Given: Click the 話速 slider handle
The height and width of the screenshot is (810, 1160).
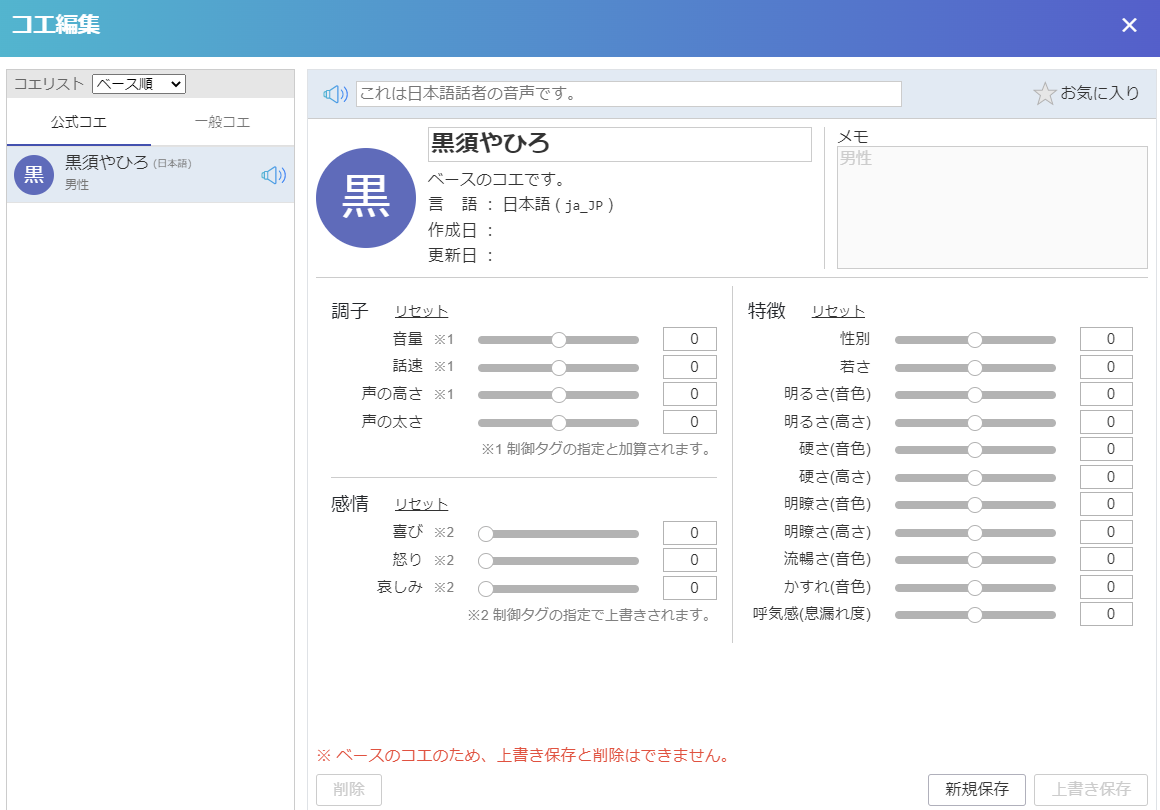Looking at the screenshot, I should click(x=559, y=368).
